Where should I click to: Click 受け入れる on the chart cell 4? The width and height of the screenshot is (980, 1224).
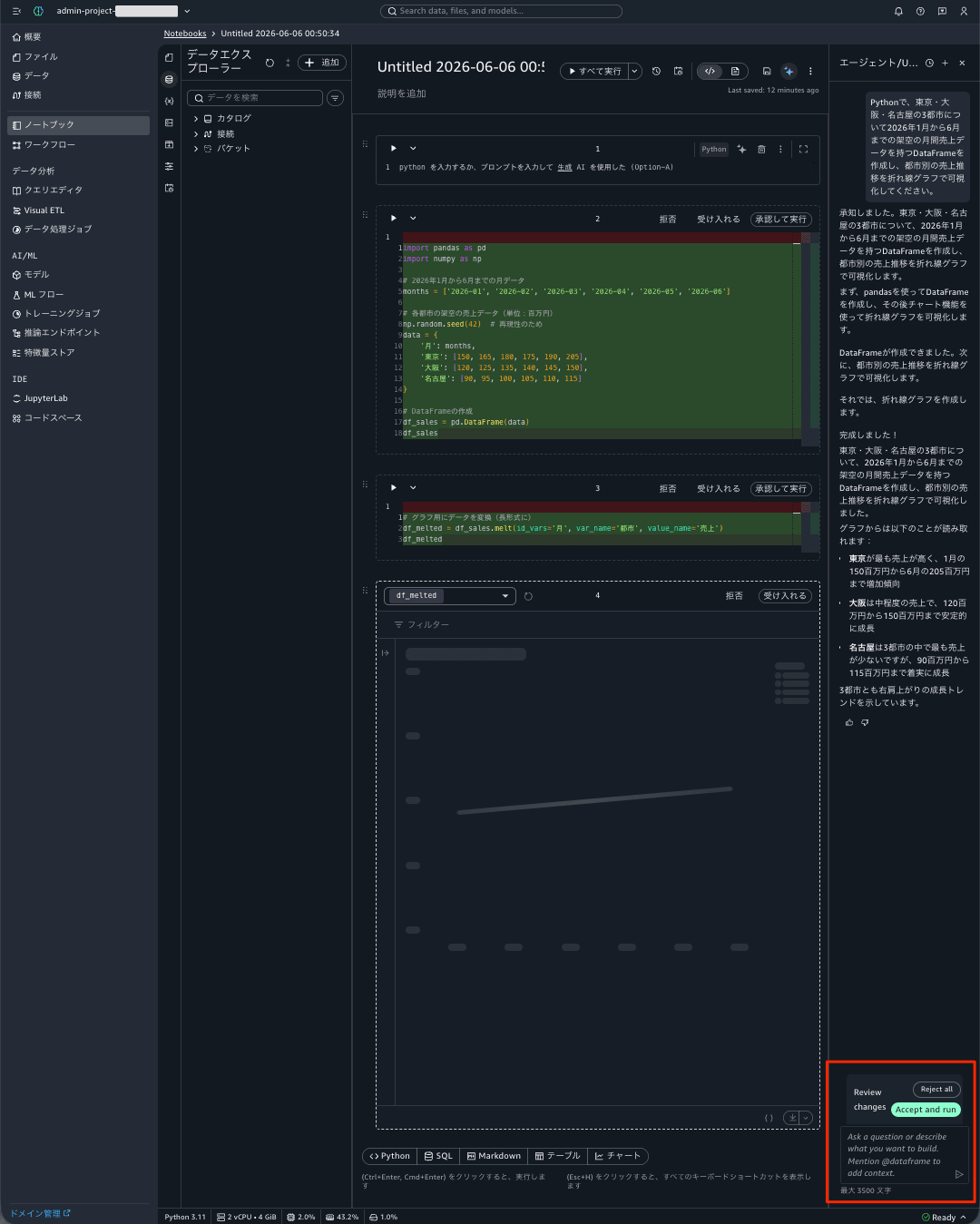785,596
